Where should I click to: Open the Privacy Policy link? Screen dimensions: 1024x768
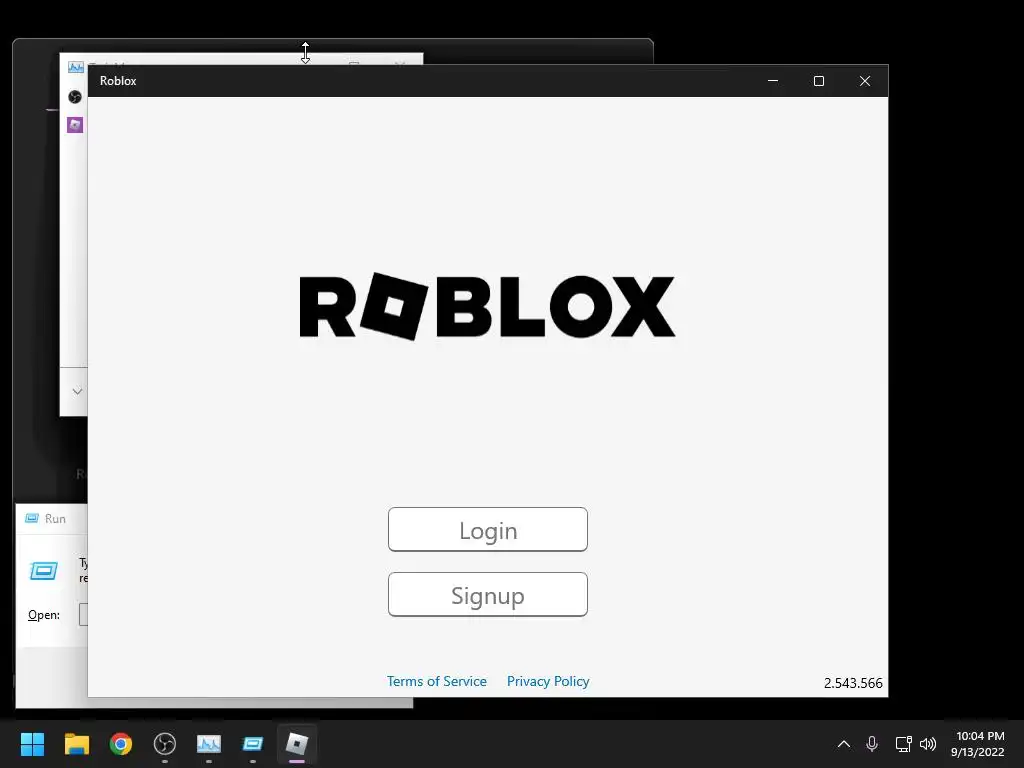[x=548, y=681]
